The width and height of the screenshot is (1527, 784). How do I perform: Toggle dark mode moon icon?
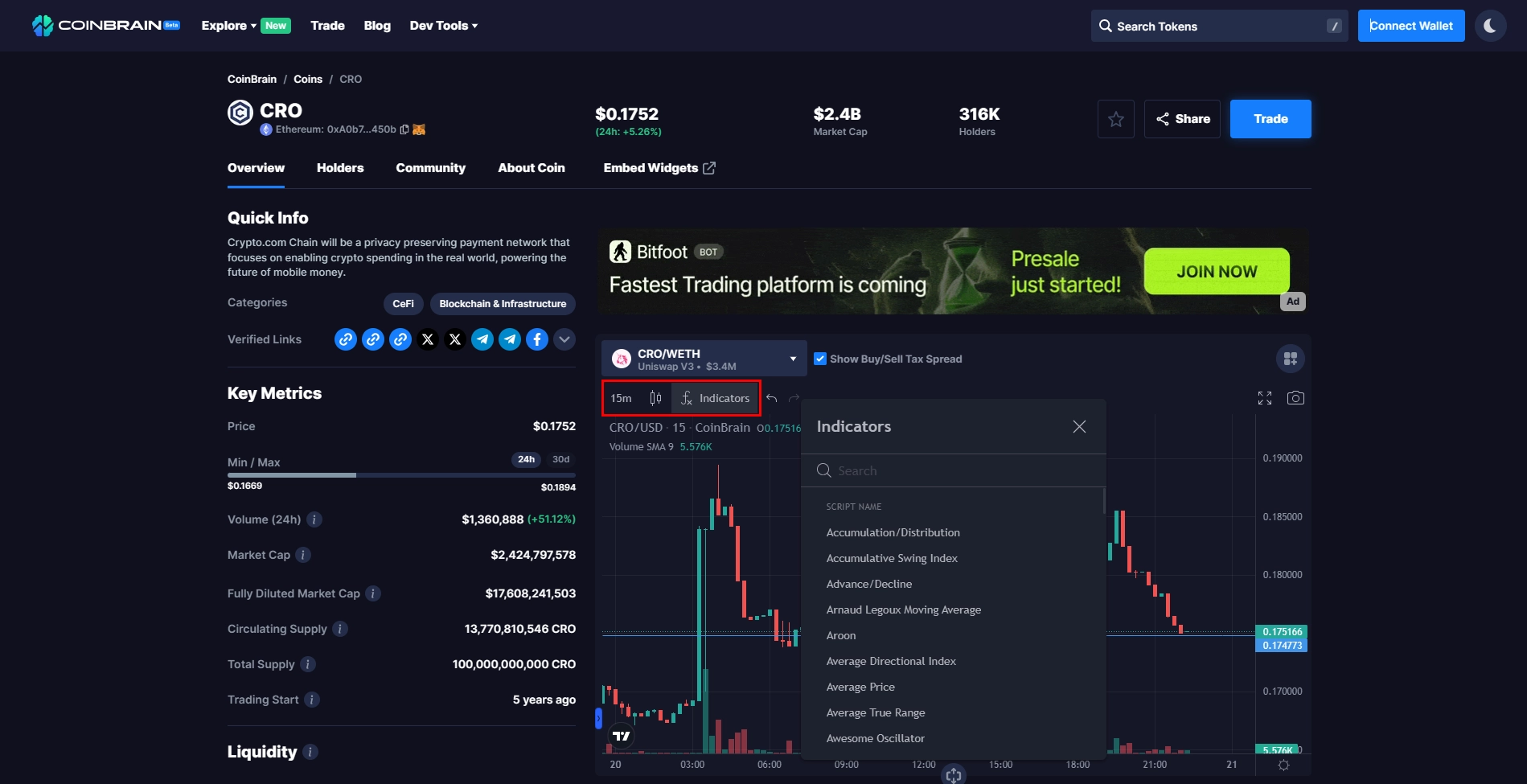tap(1490, 26)
